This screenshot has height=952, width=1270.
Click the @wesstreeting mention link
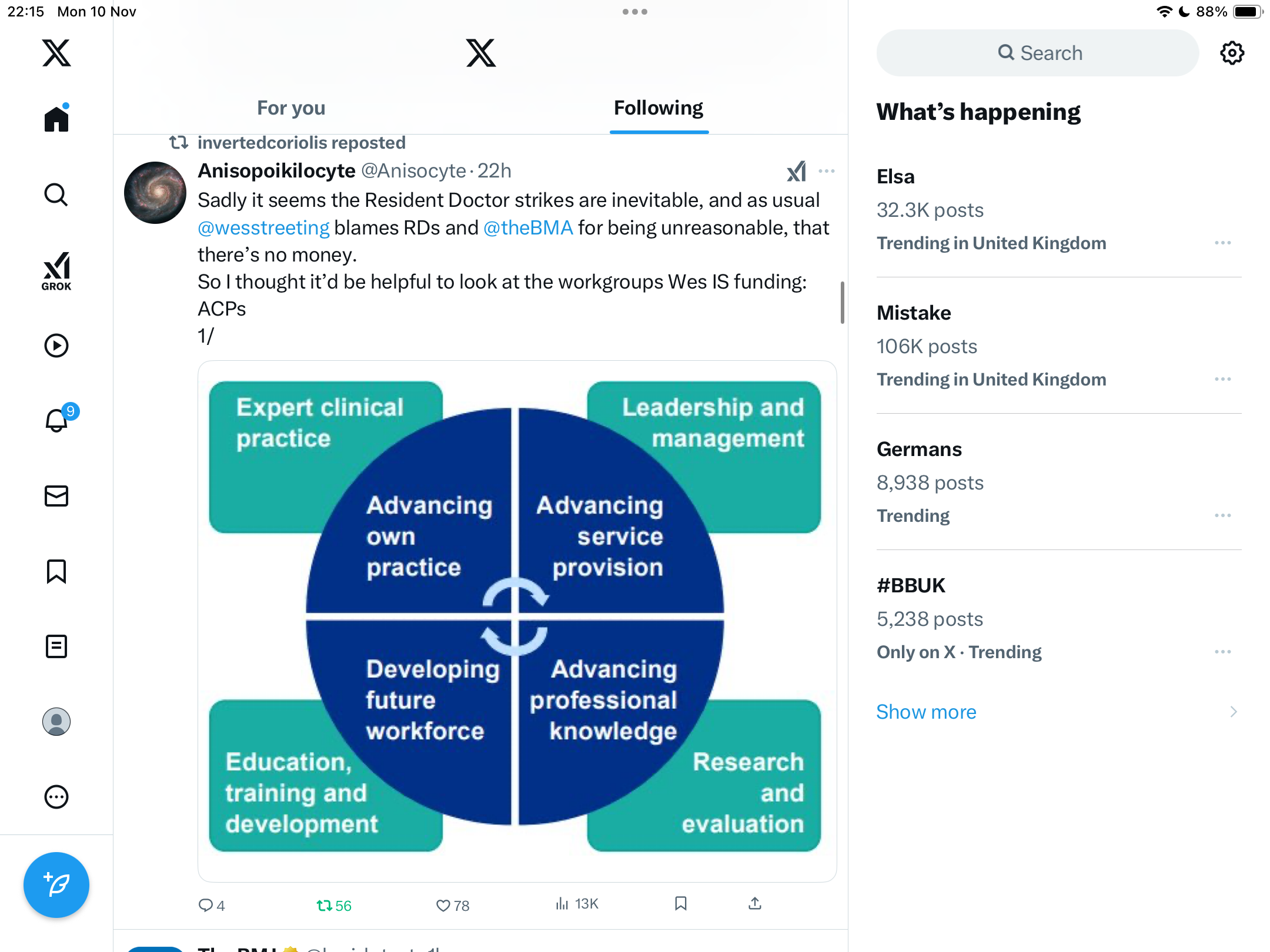tap(263, 228)
